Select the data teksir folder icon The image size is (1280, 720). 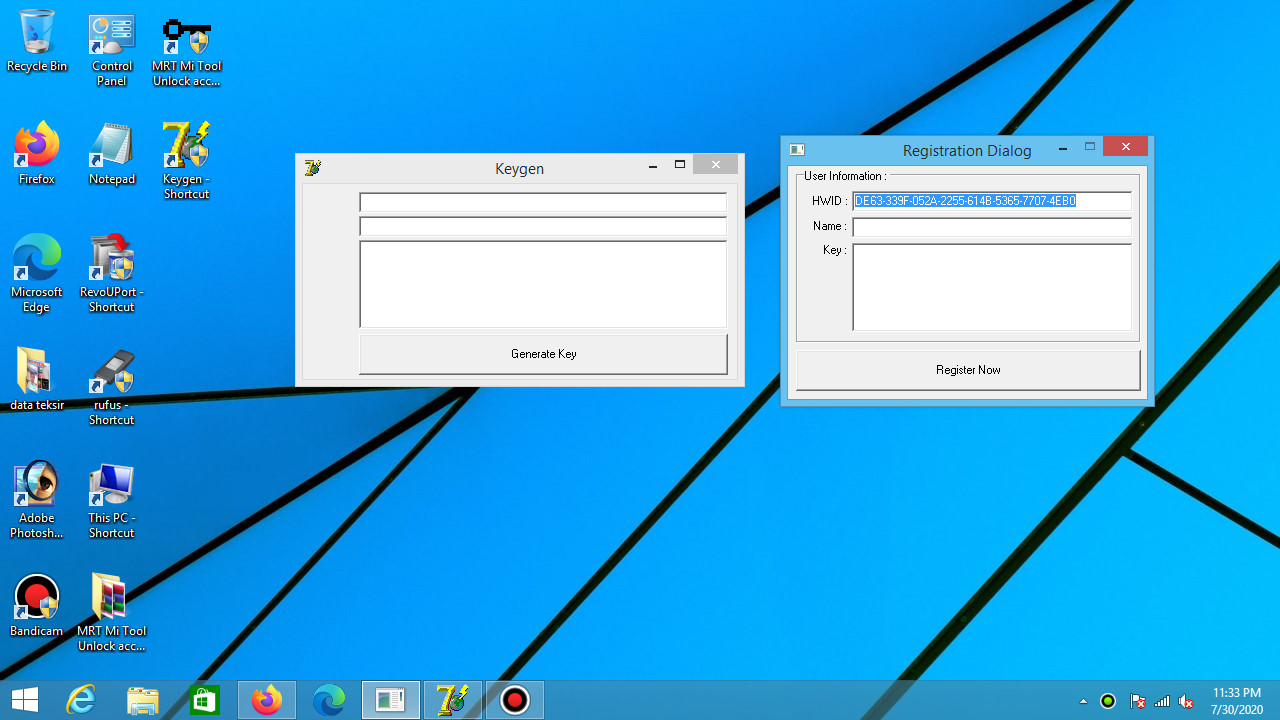coord(37,380)
